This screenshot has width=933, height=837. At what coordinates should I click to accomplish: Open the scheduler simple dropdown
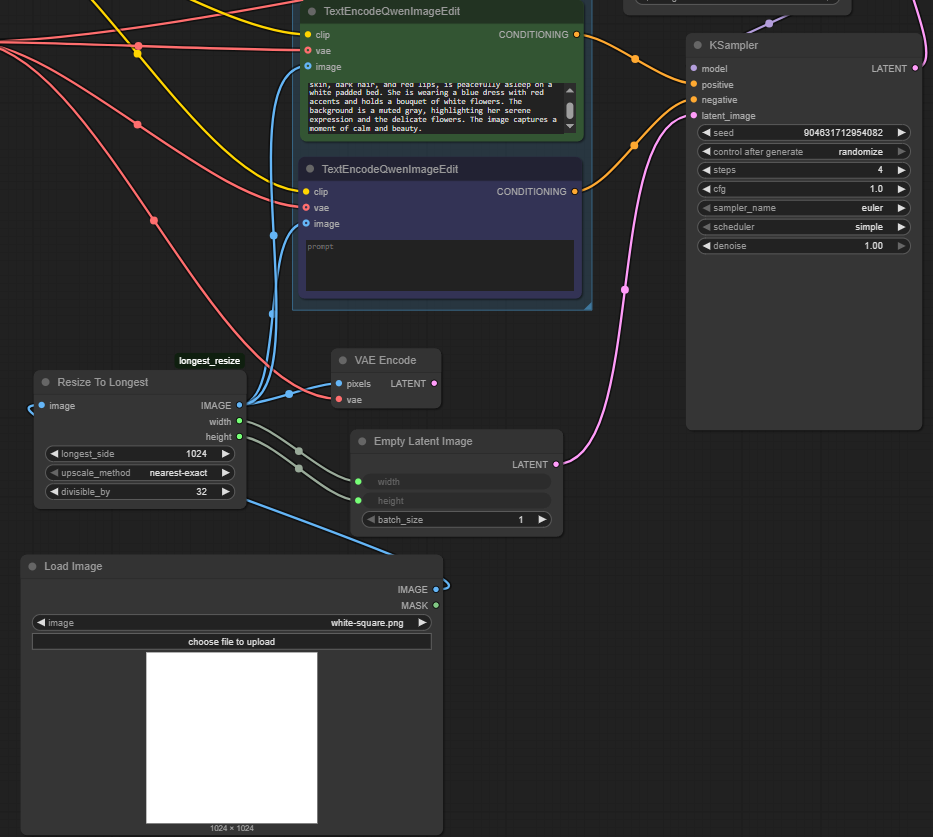(804, 227)
